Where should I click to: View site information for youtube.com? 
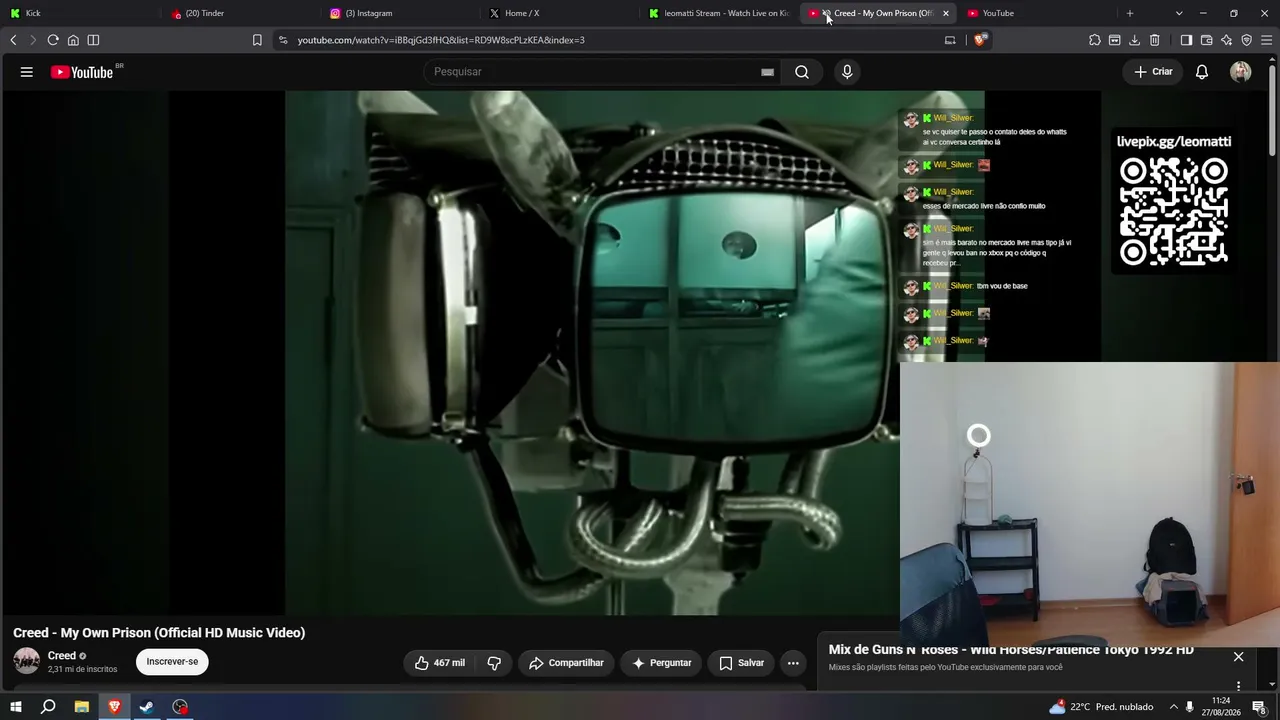click(283, 40)
